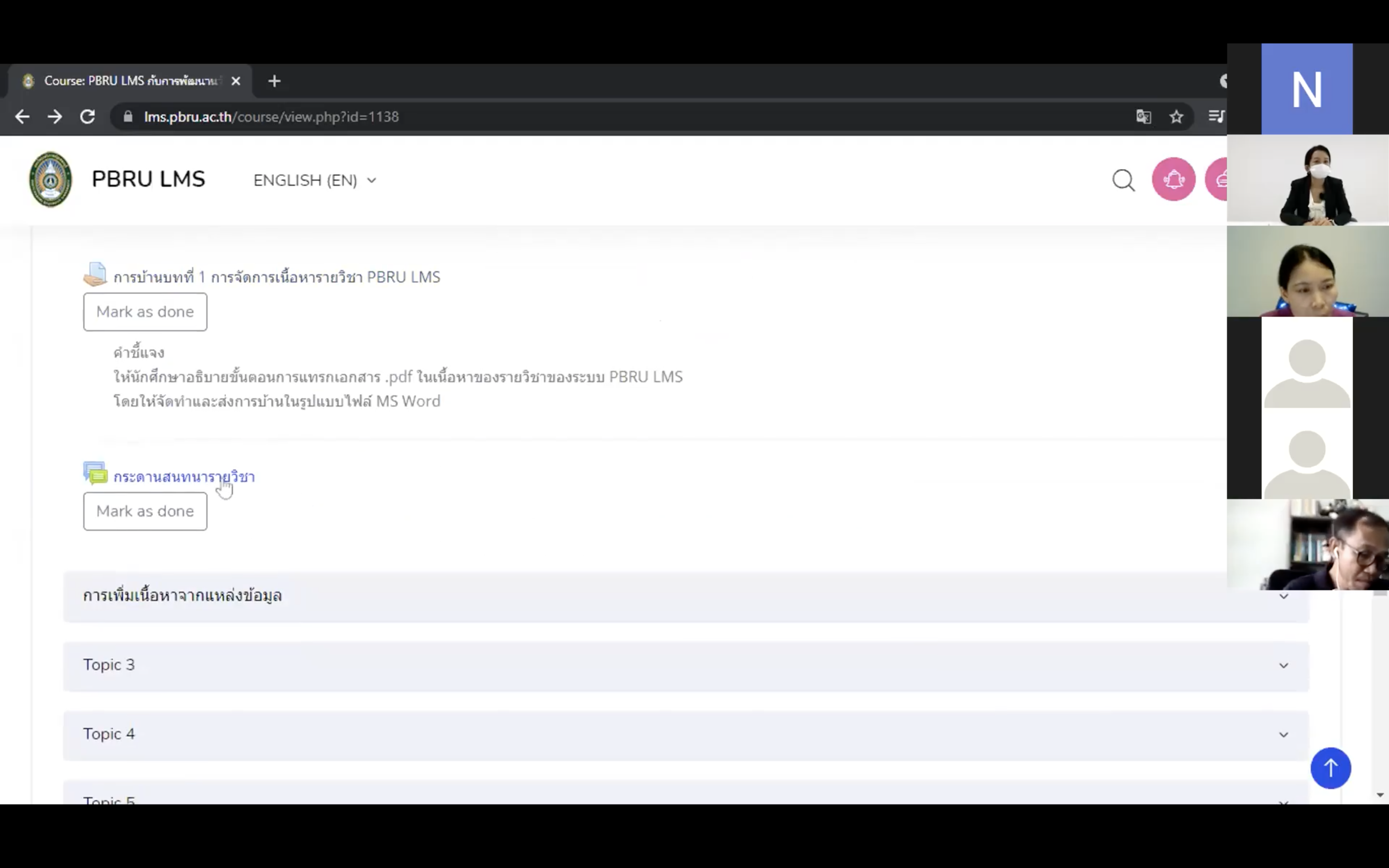This screenshot has width=1389, height=868.
Task: Open the search magnifier icon
Action: 1123,180
